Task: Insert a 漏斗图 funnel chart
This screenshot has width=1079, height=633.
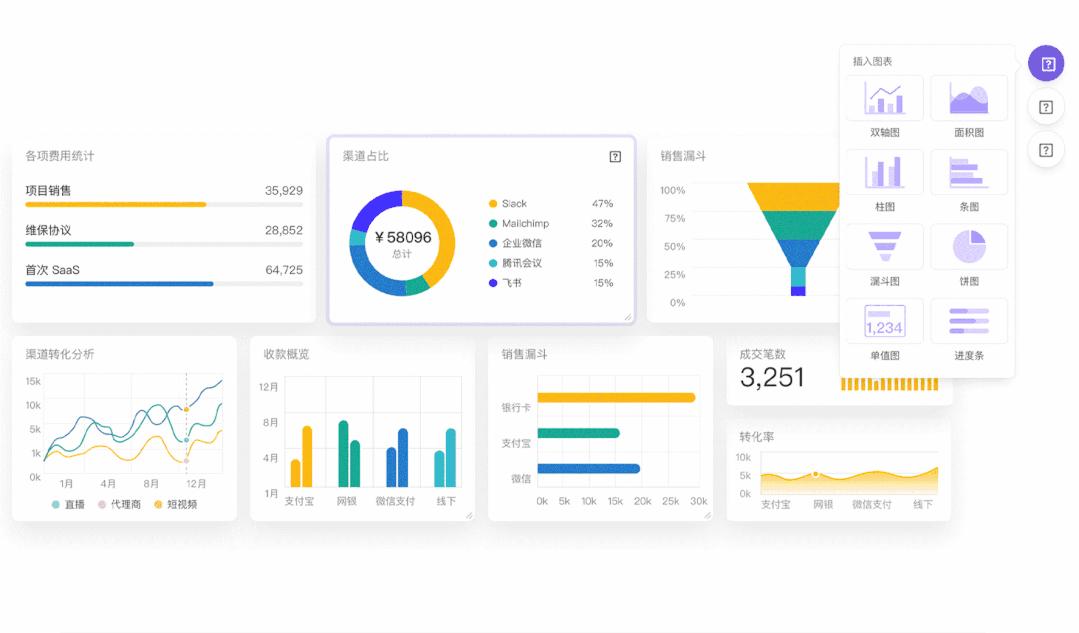Action: click(883, 247)
